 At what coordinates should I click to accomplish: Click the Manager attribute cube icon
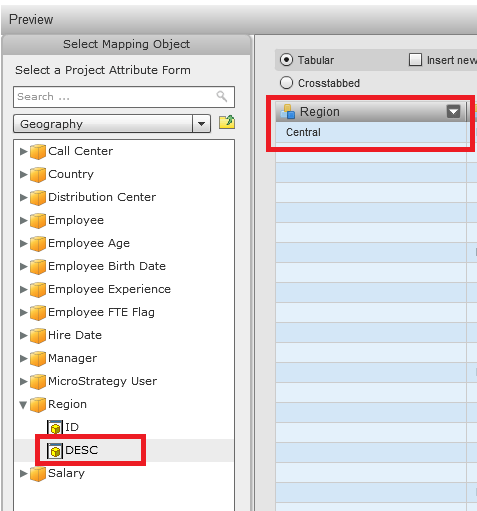(x=38, y=359)
